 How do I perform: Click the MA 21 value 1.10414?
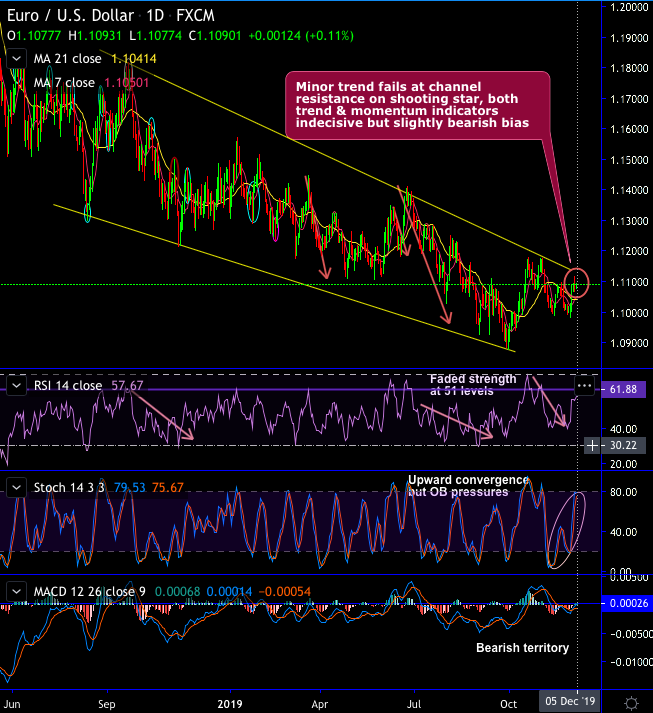(x=134, y=59)
